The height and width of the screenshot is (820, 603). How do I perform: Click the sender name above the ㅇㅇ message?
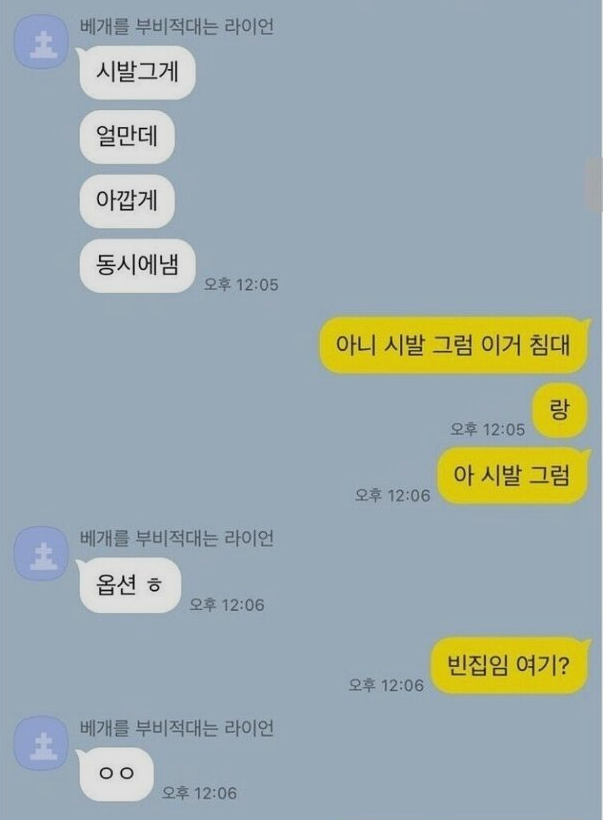point(177,728)
